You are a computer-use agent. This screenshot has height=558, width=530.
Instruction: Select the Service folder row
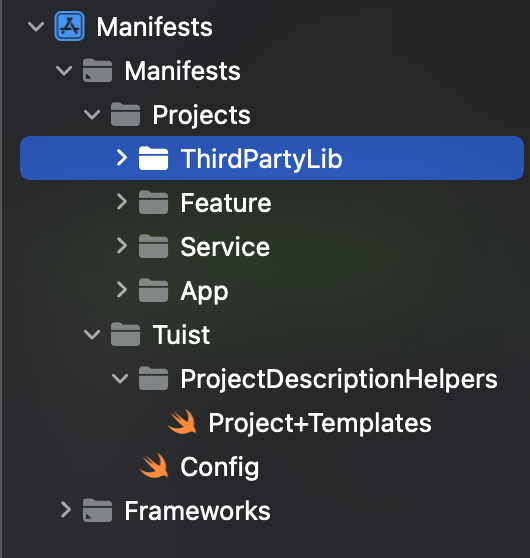(x=272, y=246)
